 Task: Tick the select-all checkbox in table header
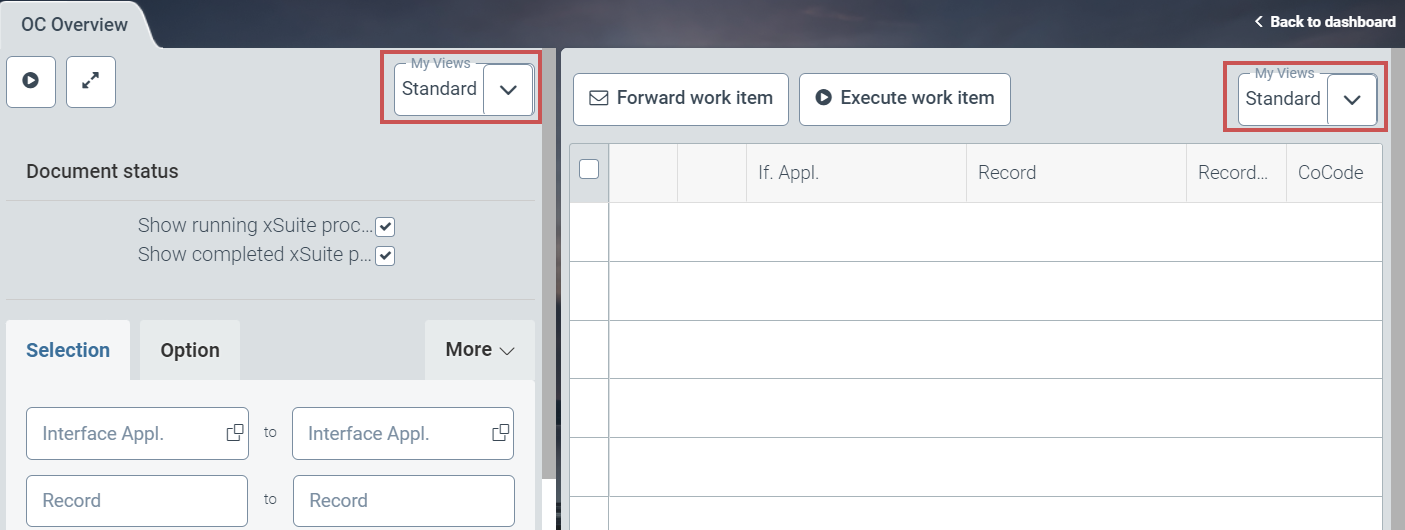589,169
